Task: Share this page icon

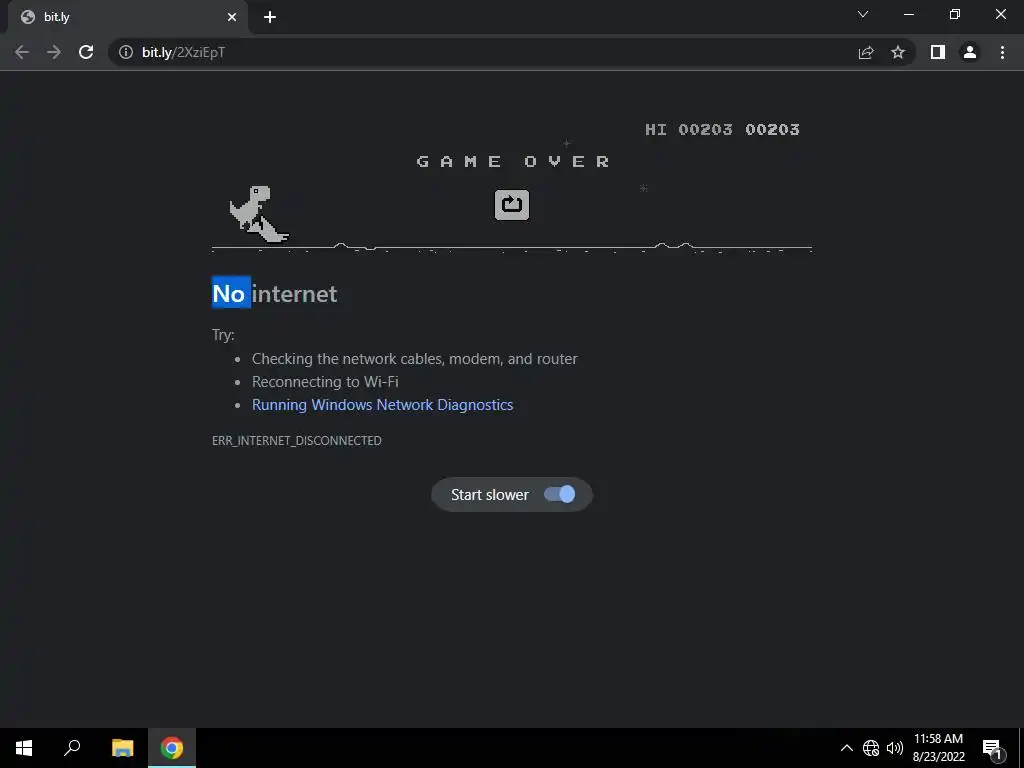Action: click(866, 52)
